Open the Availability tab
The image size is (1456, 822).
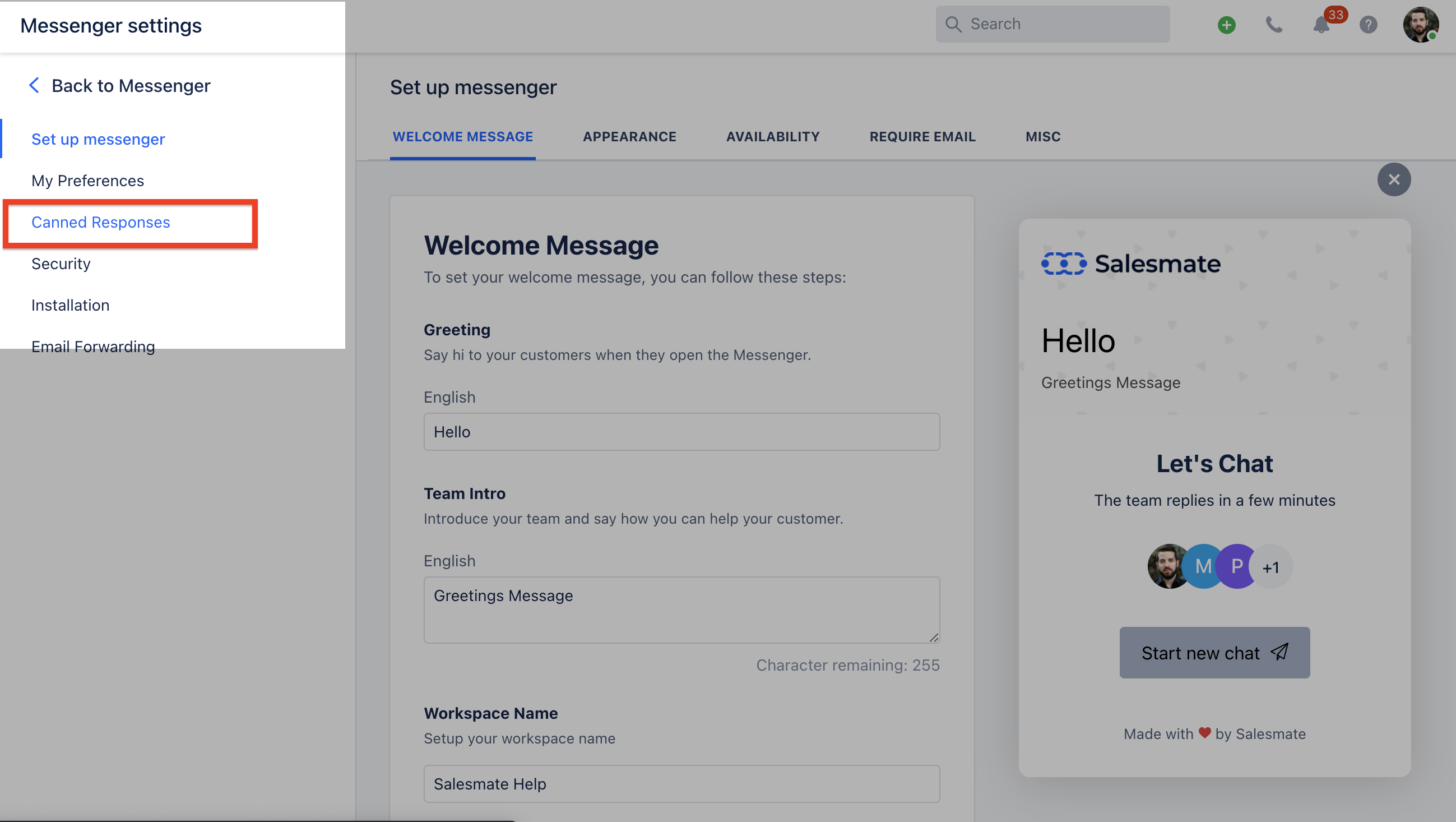(773, 136)
